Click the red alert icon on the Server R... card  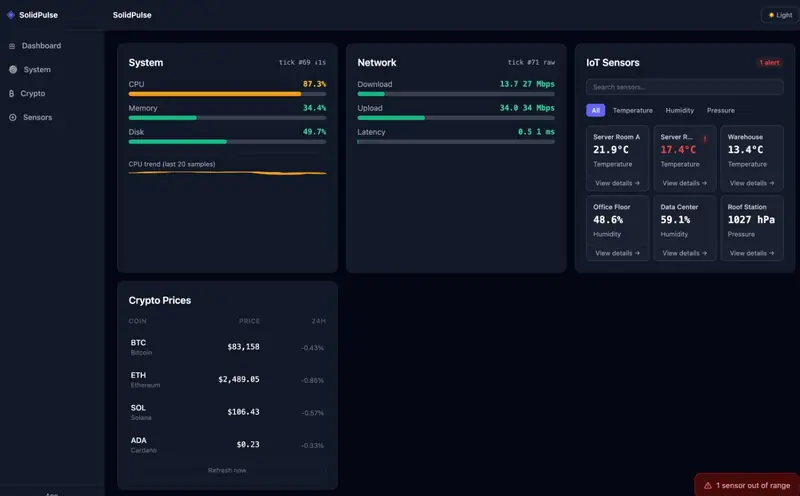(x=705, y=139)
